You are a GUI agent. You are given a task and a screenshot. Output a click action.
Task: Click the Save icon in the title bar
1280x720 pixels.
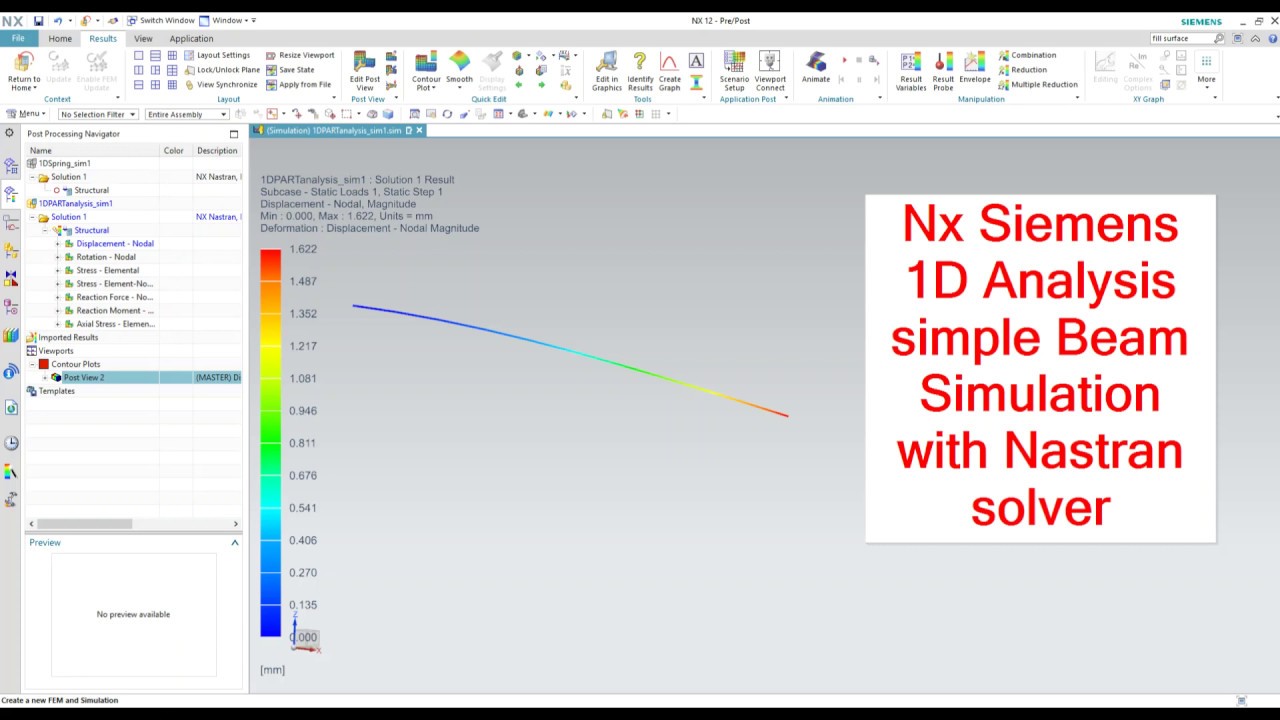tap(38, 21)
